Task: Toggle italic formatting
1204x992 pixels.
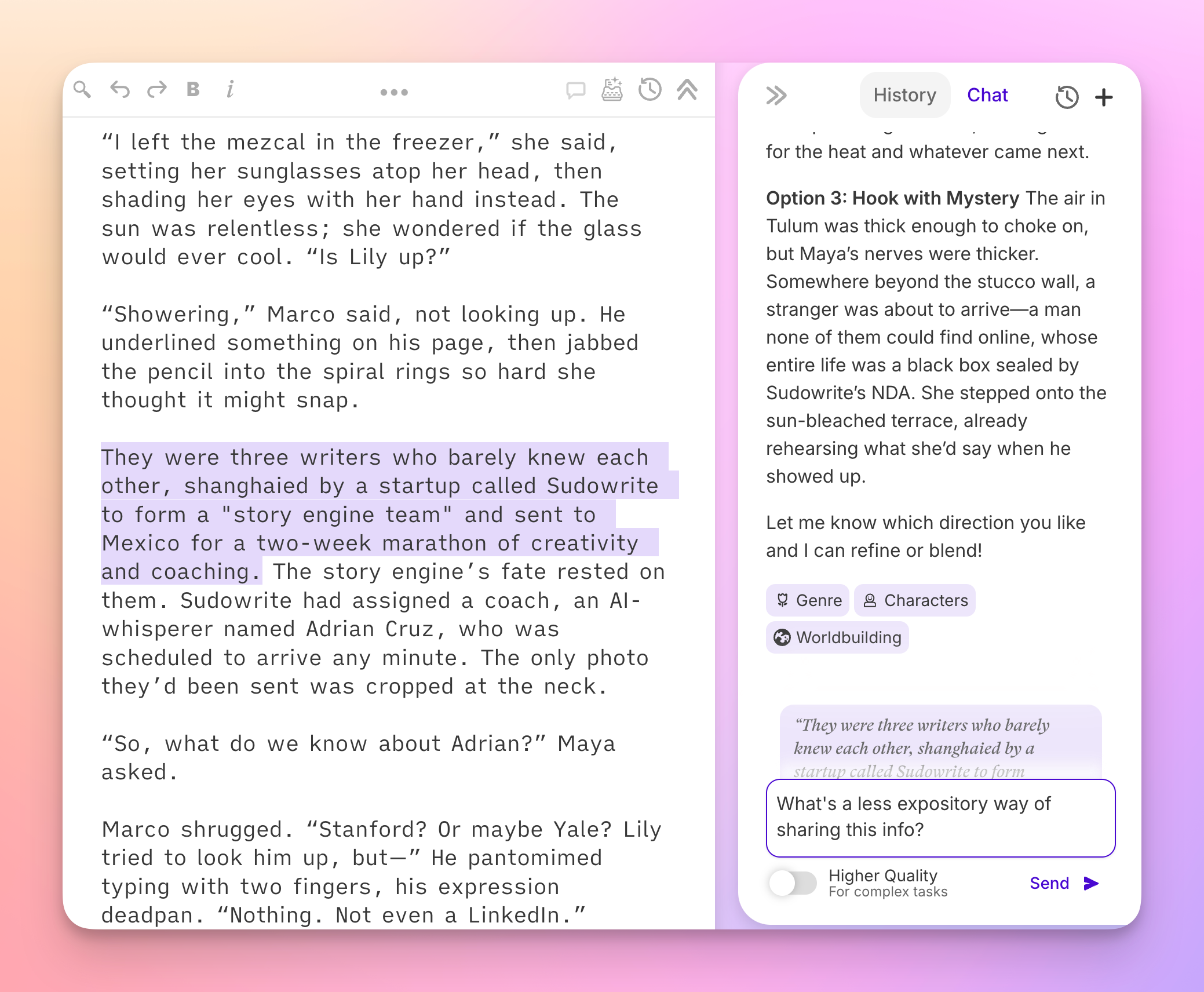Action: (x=230, y=90)
